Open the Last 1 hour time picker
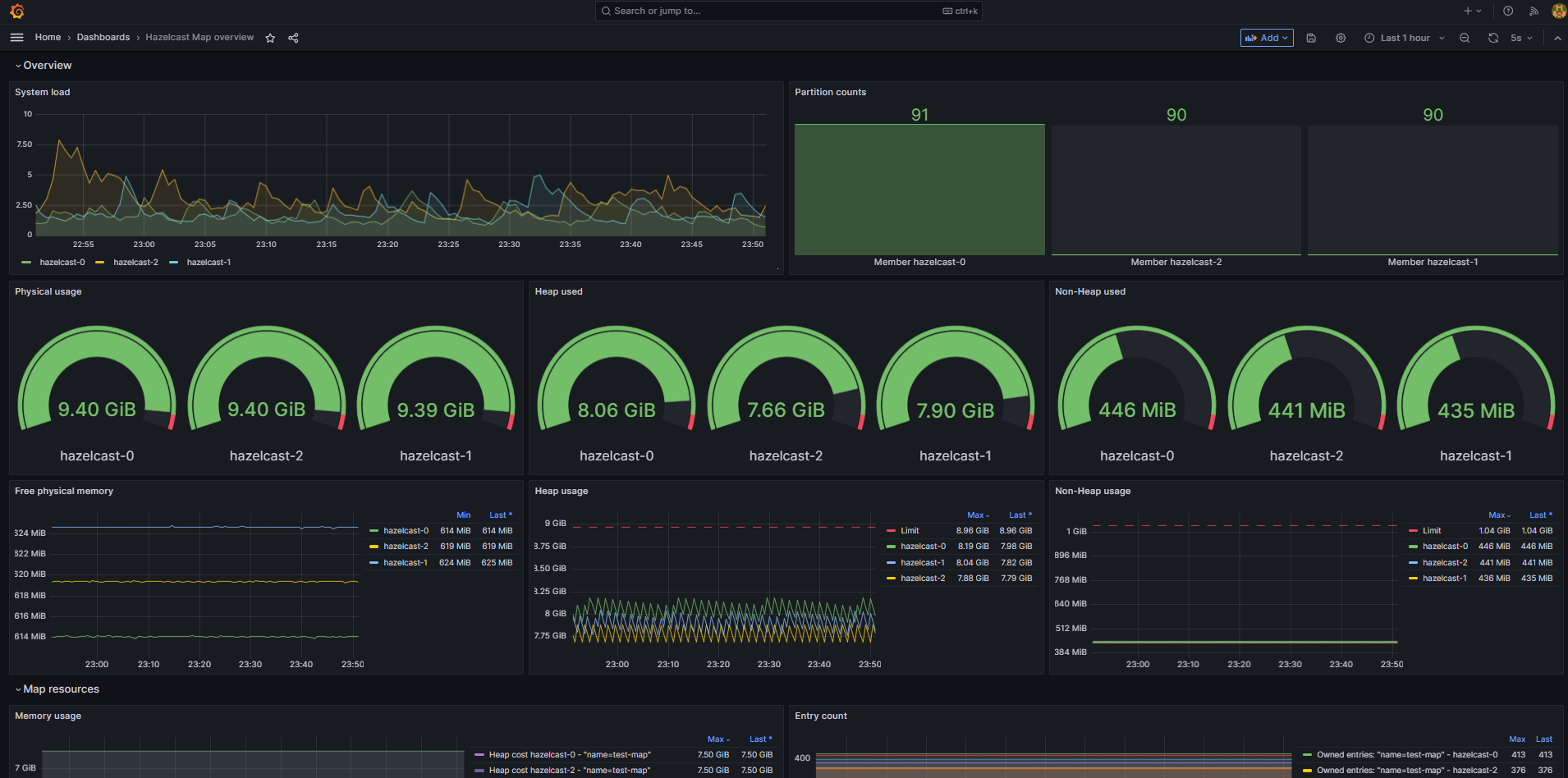The image size is (1568, 778). [x=1404, y=38]
